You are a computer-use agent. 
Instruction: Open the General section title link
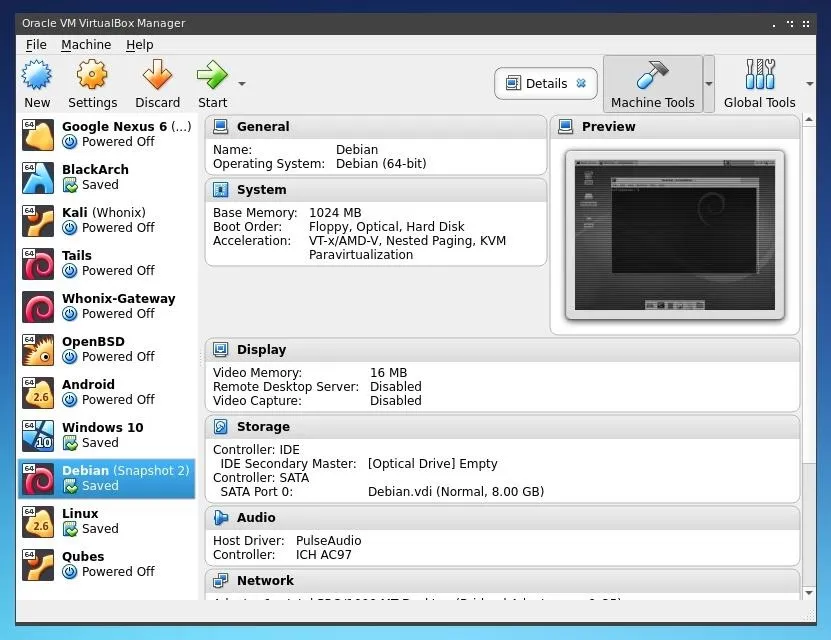tap(263, 127)
